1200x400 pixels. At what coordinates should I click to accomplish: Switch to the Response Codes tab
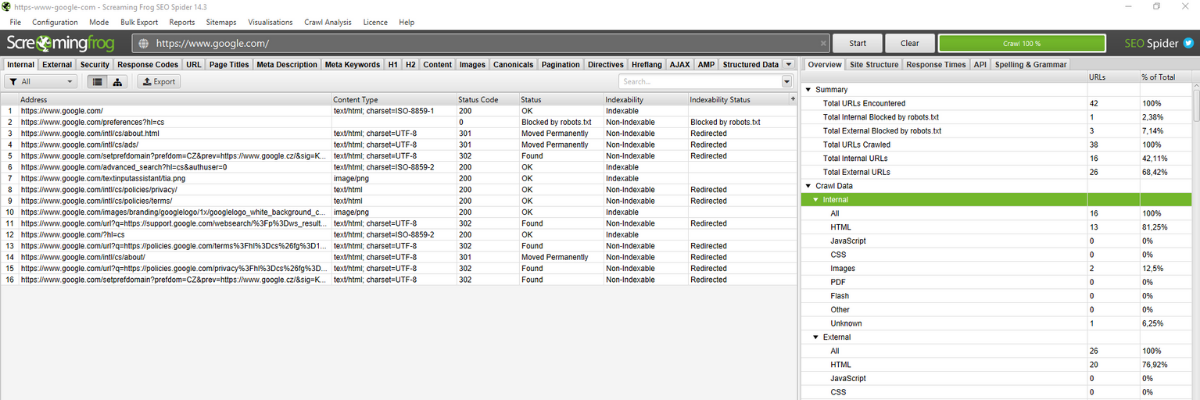(x=148, y=64)
